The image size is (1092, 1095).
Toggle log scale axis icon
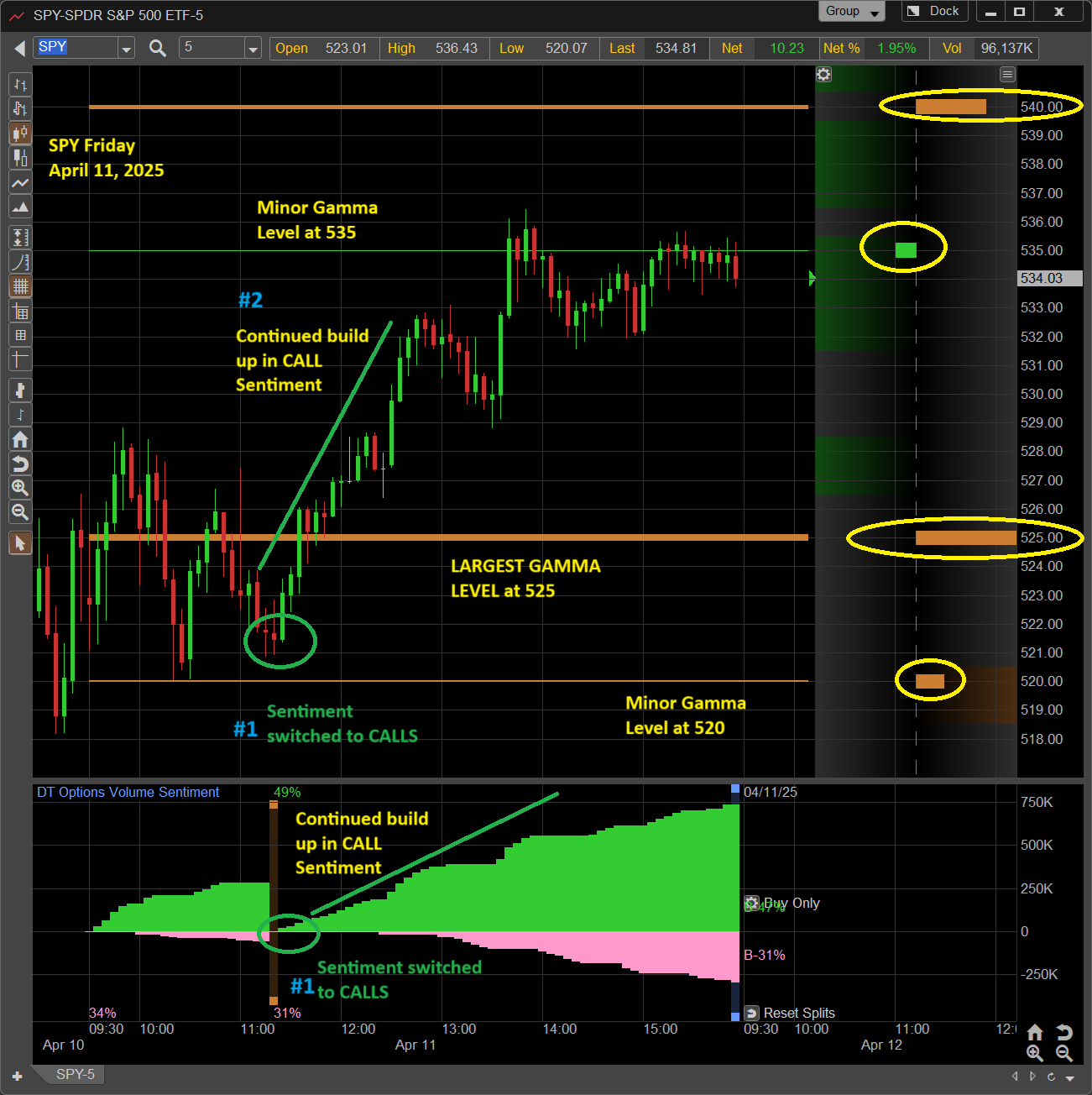point(20,262)
